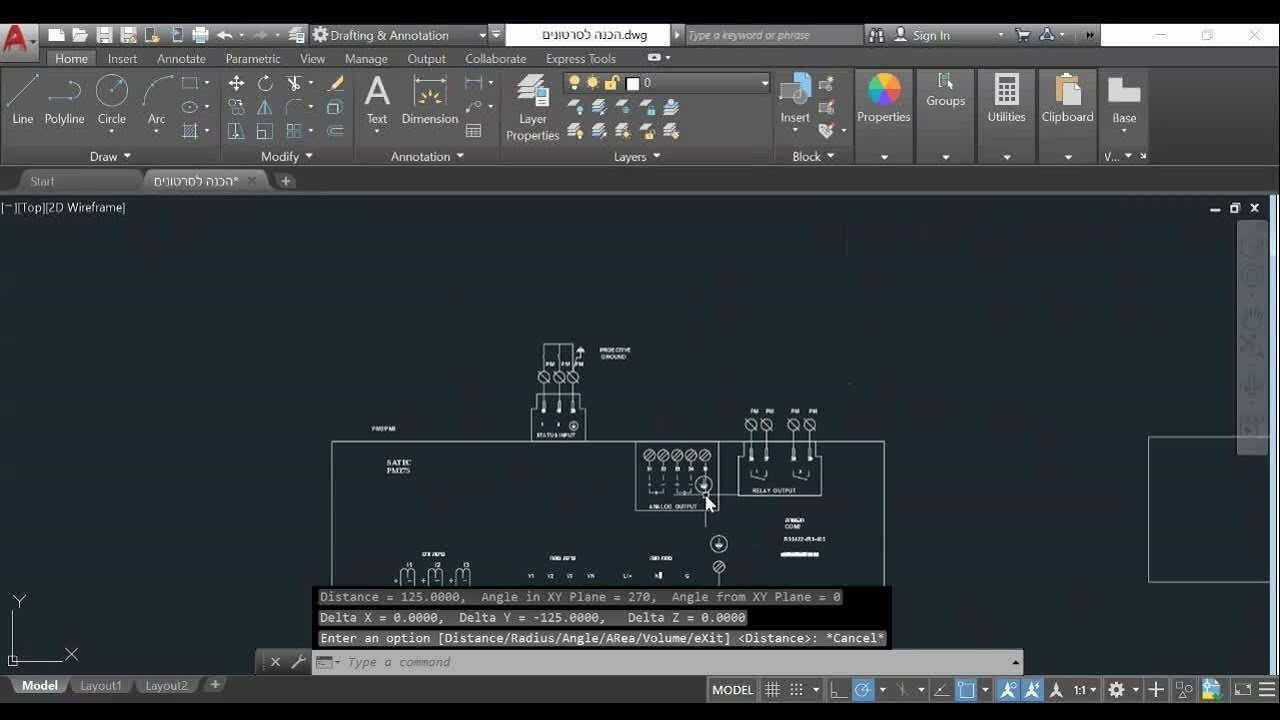
Task: Click the Erase tool icon
Action: click(x=336, y=83)
